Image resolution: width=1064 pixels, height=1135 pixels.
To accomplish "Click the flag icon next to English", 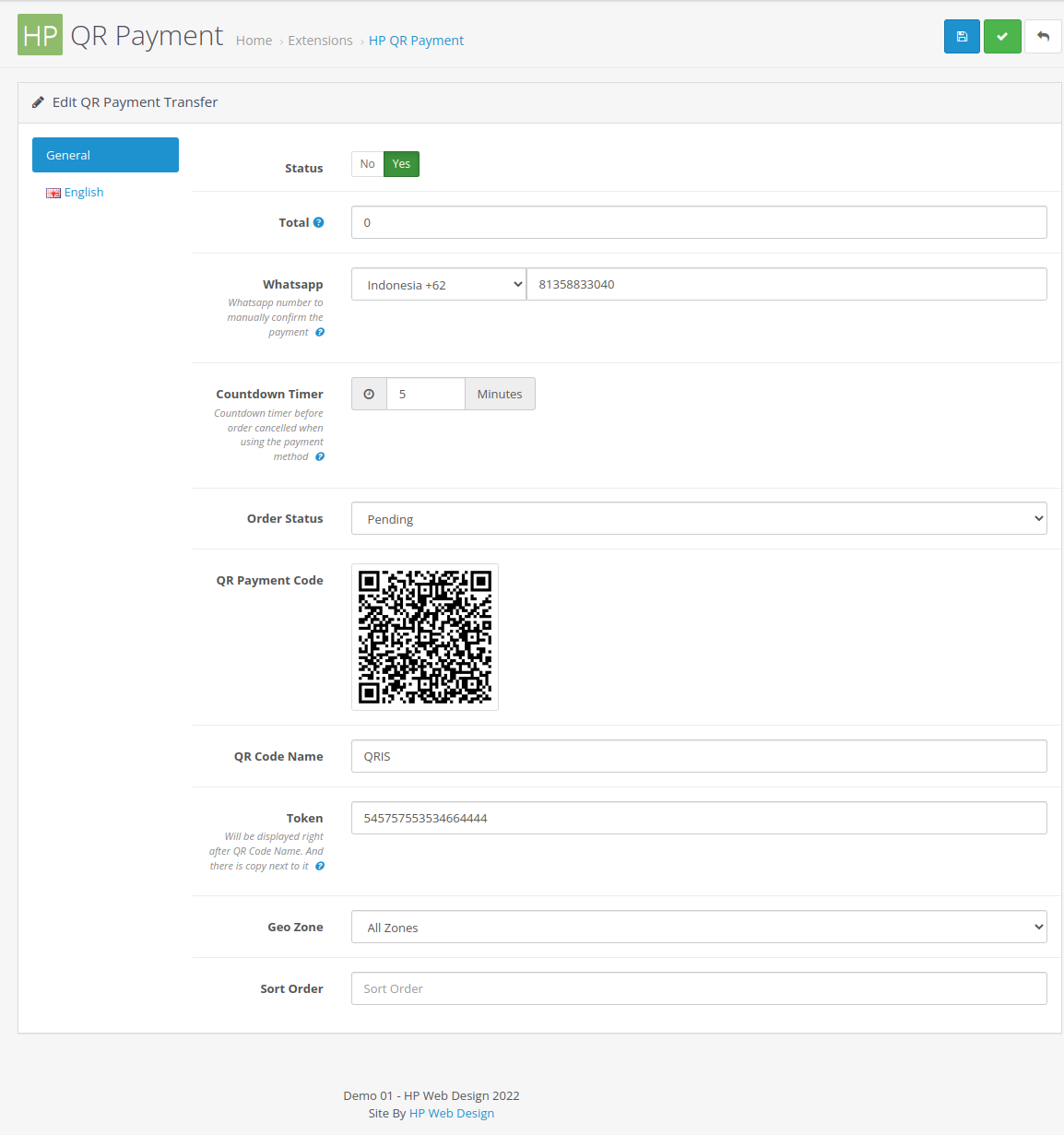I will tap(53, 193).
